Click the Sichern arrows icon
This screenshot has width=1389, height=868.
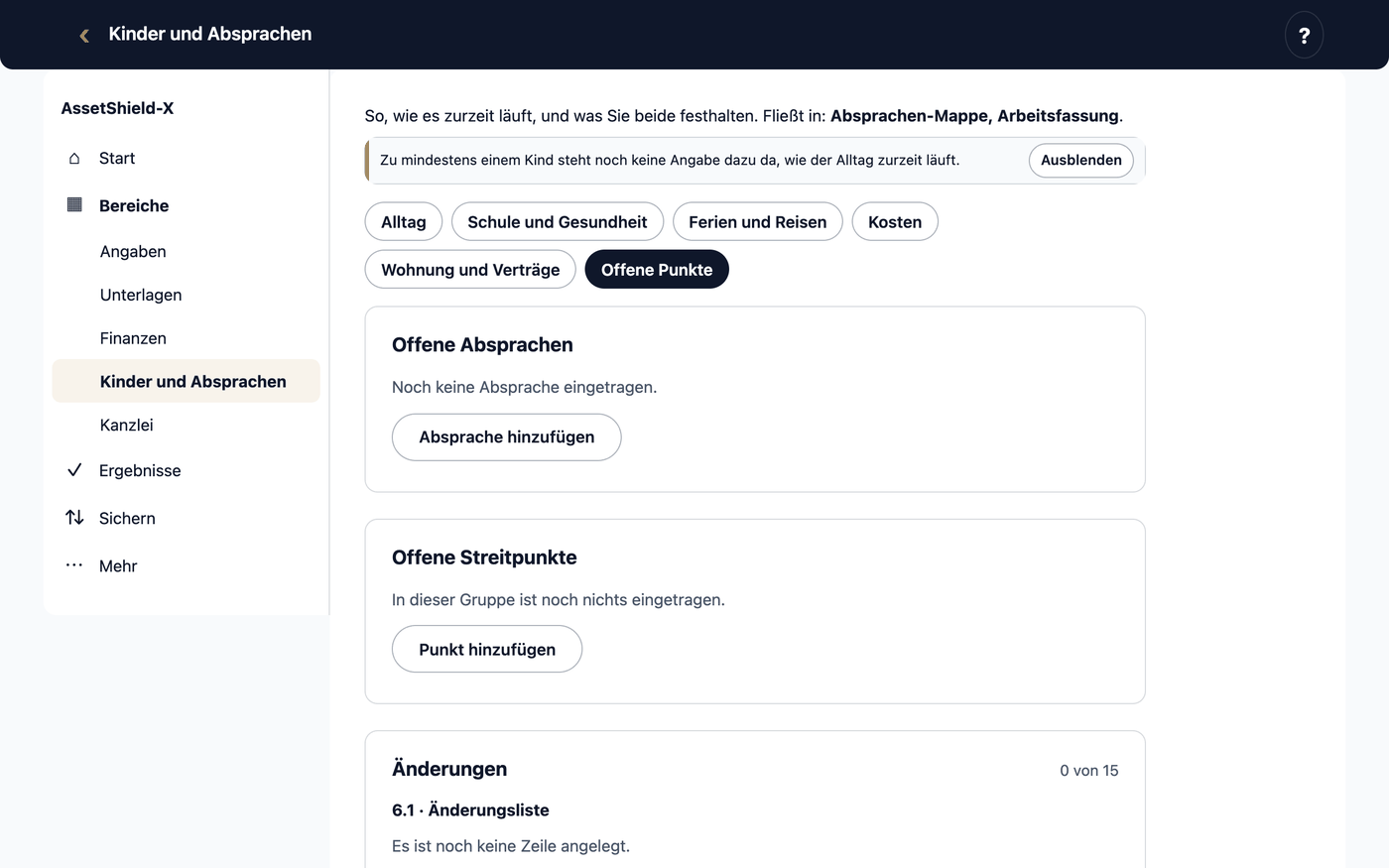tap(74, 518)
